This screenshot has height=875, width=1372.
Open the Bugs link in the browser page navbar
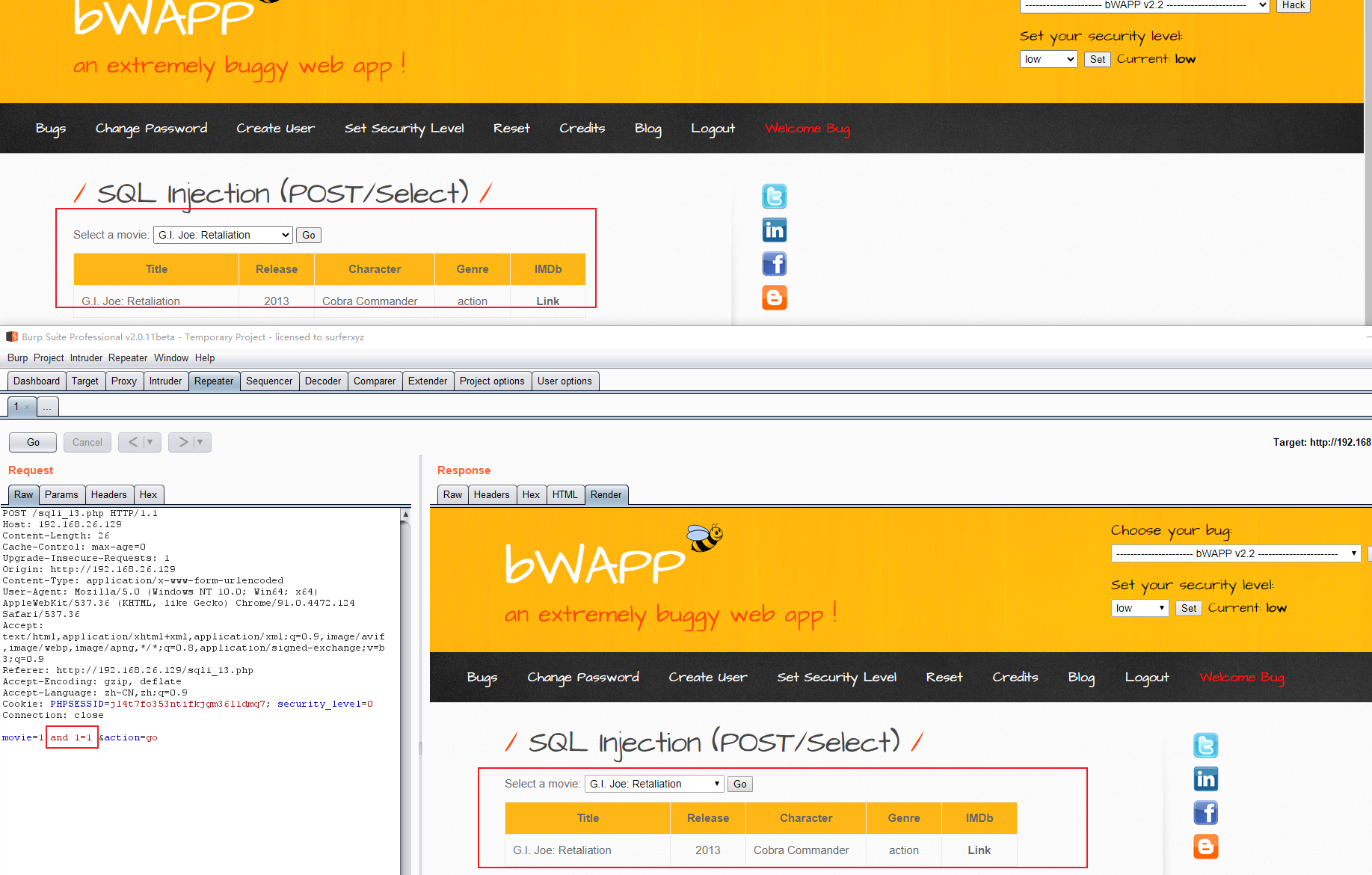[x=51, y=129]
